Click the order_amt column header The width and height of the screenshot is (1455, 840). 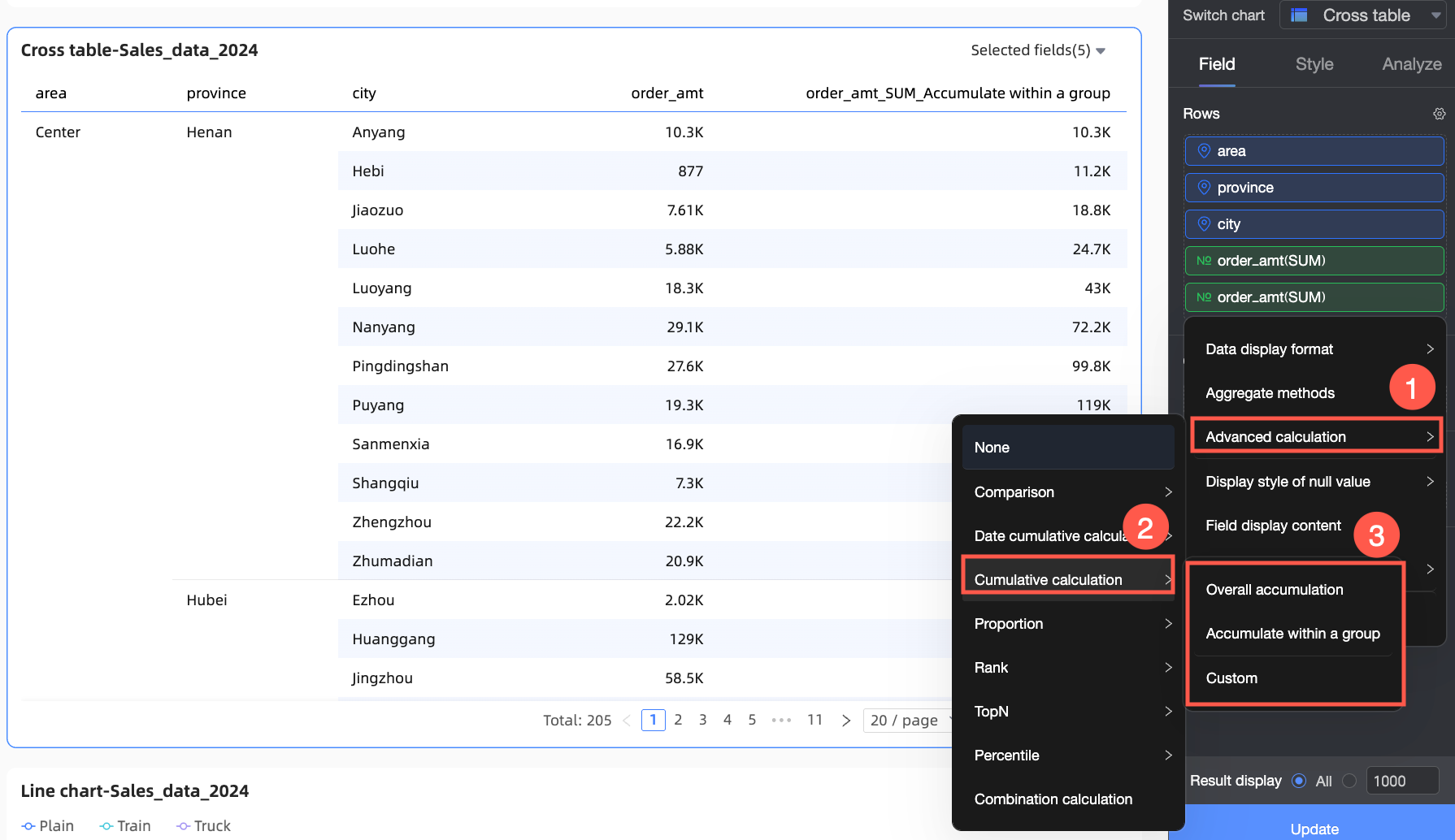click(x=667, y=93)
